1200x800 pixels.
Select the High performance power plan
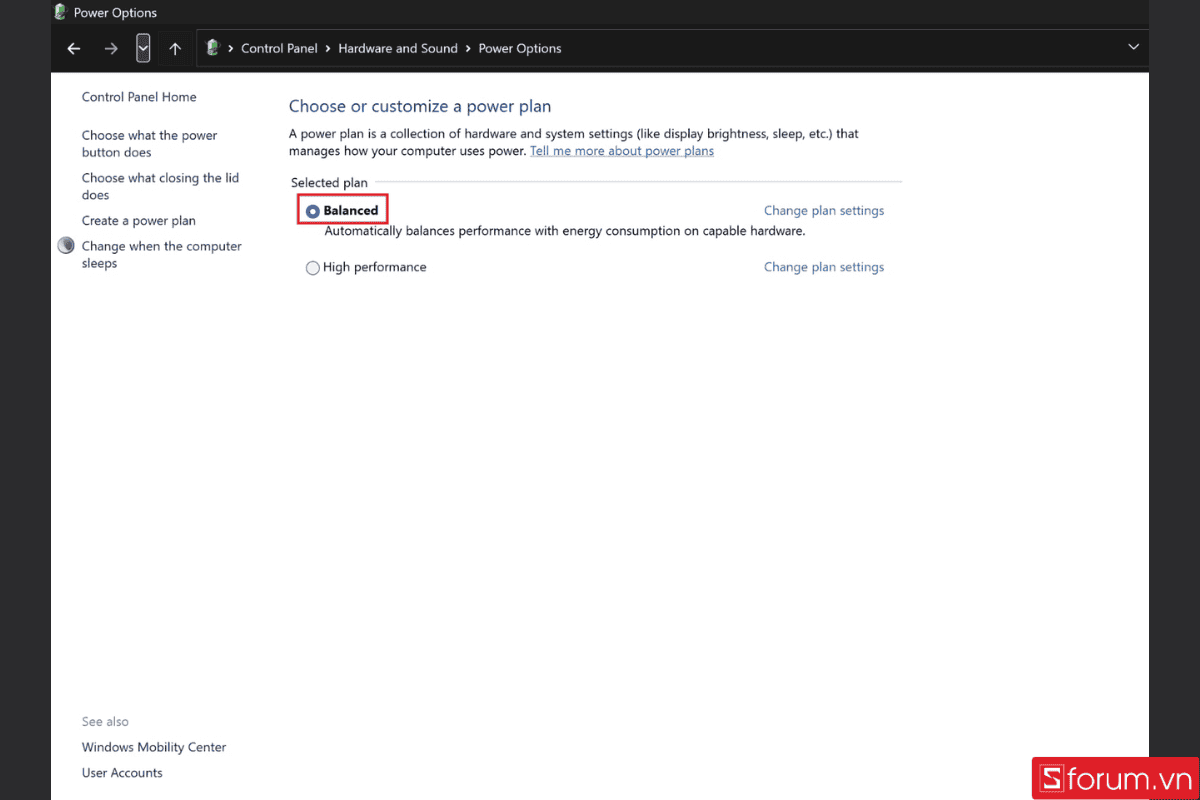pyautogui.click(x=313, y=268)
